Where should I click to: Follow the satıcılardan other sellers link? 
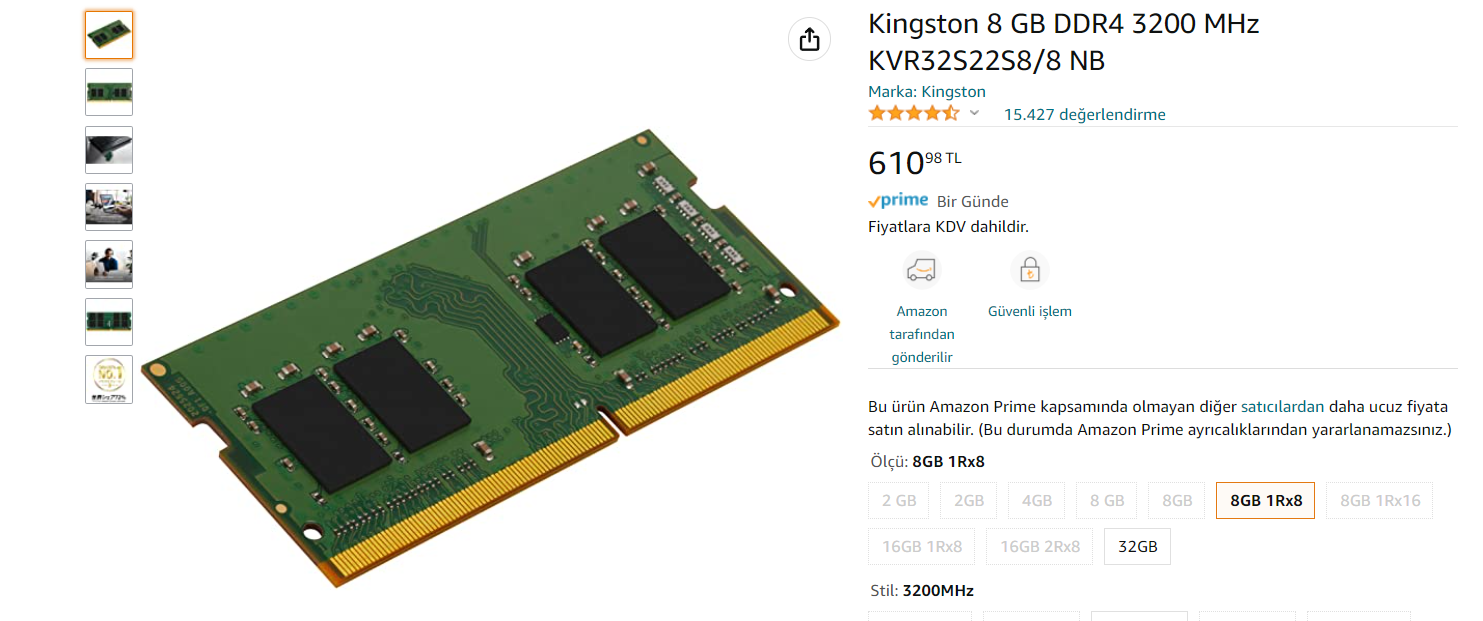pyautogui.click(x=1282, y=407)
